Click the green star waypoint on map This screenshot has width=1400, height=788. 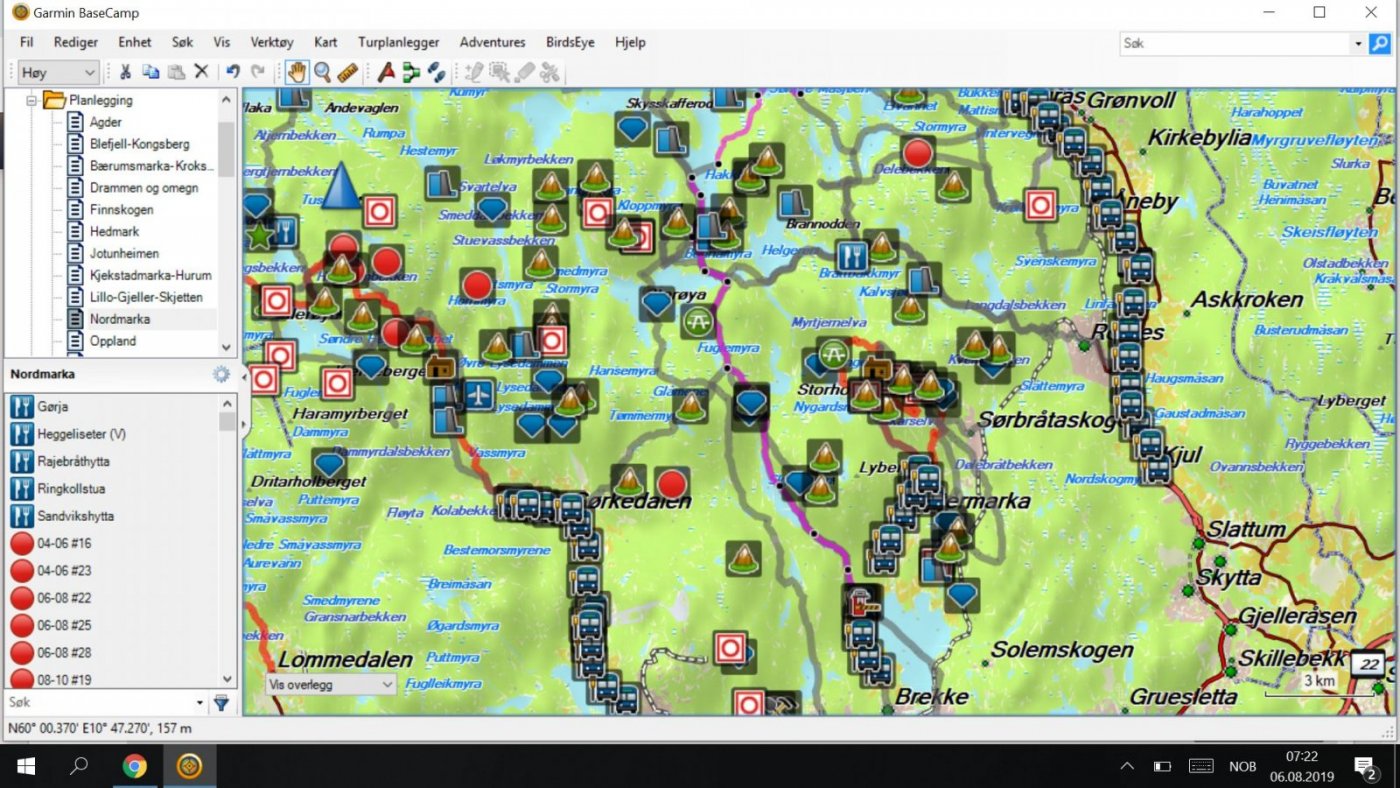(259, 236)
